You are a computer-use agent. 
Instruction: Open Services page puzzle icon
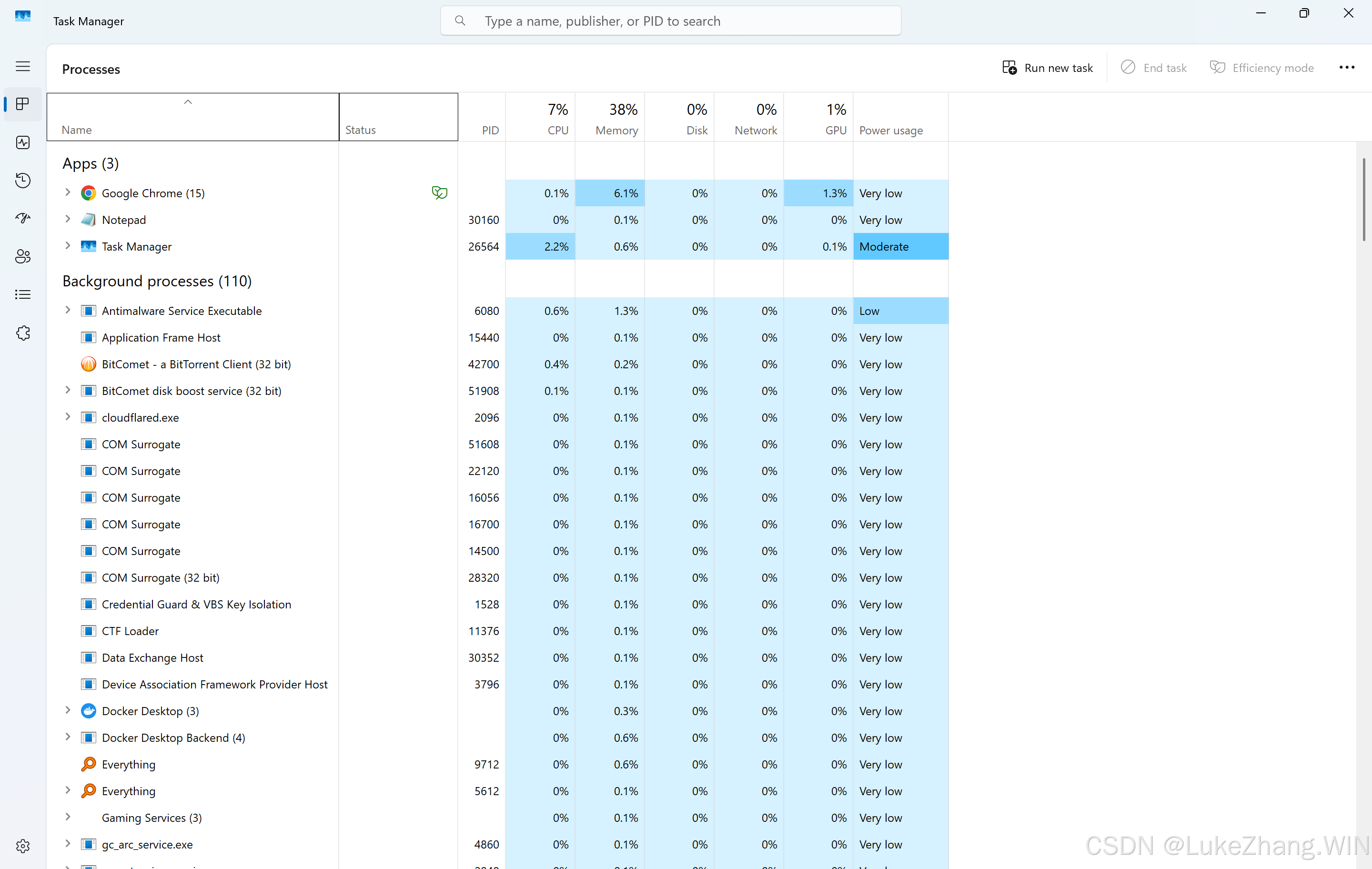click(23, 333)
